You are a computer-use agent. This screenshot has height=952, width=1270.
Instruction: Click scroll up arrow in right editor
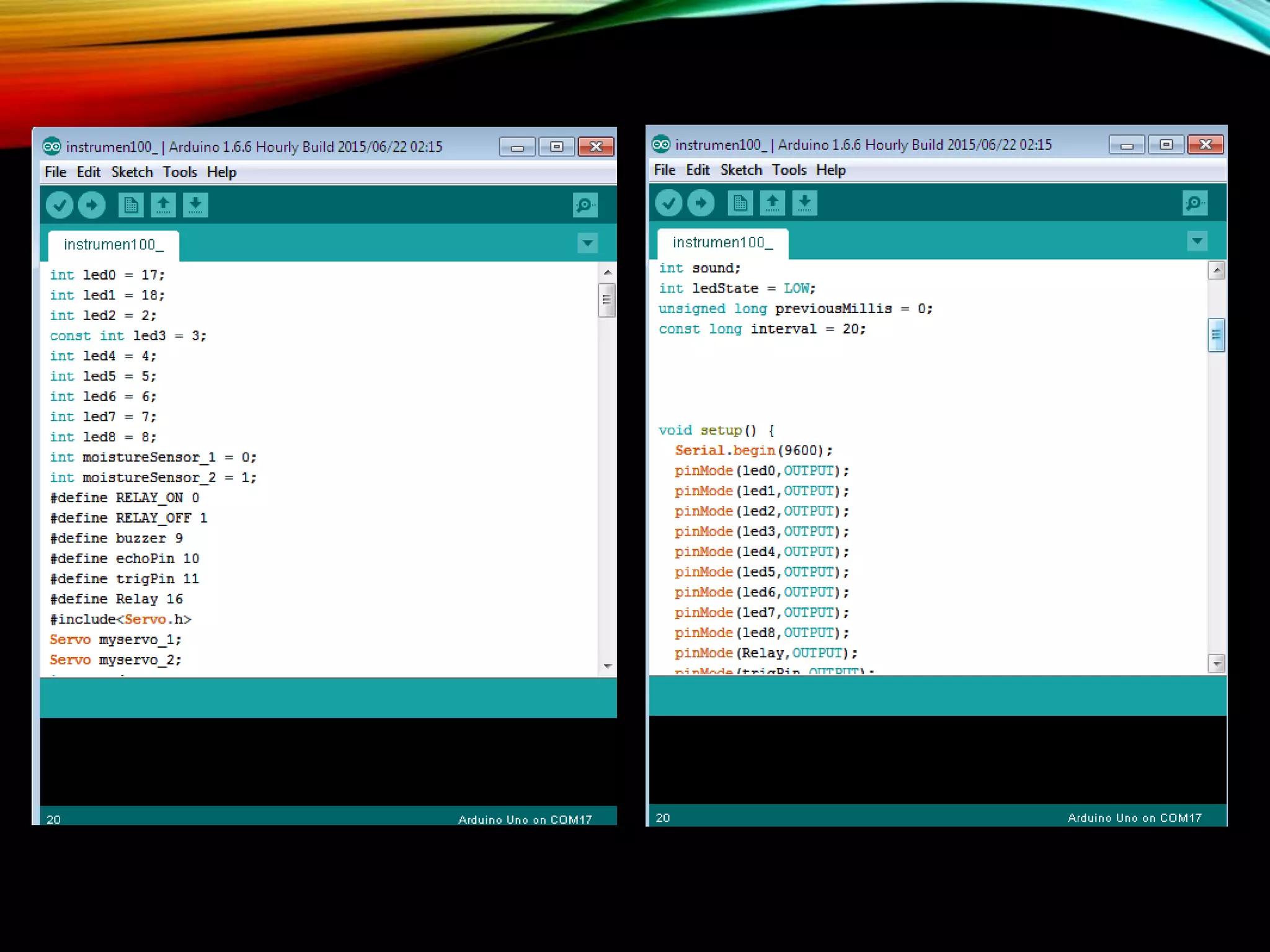coord(1216,270)
